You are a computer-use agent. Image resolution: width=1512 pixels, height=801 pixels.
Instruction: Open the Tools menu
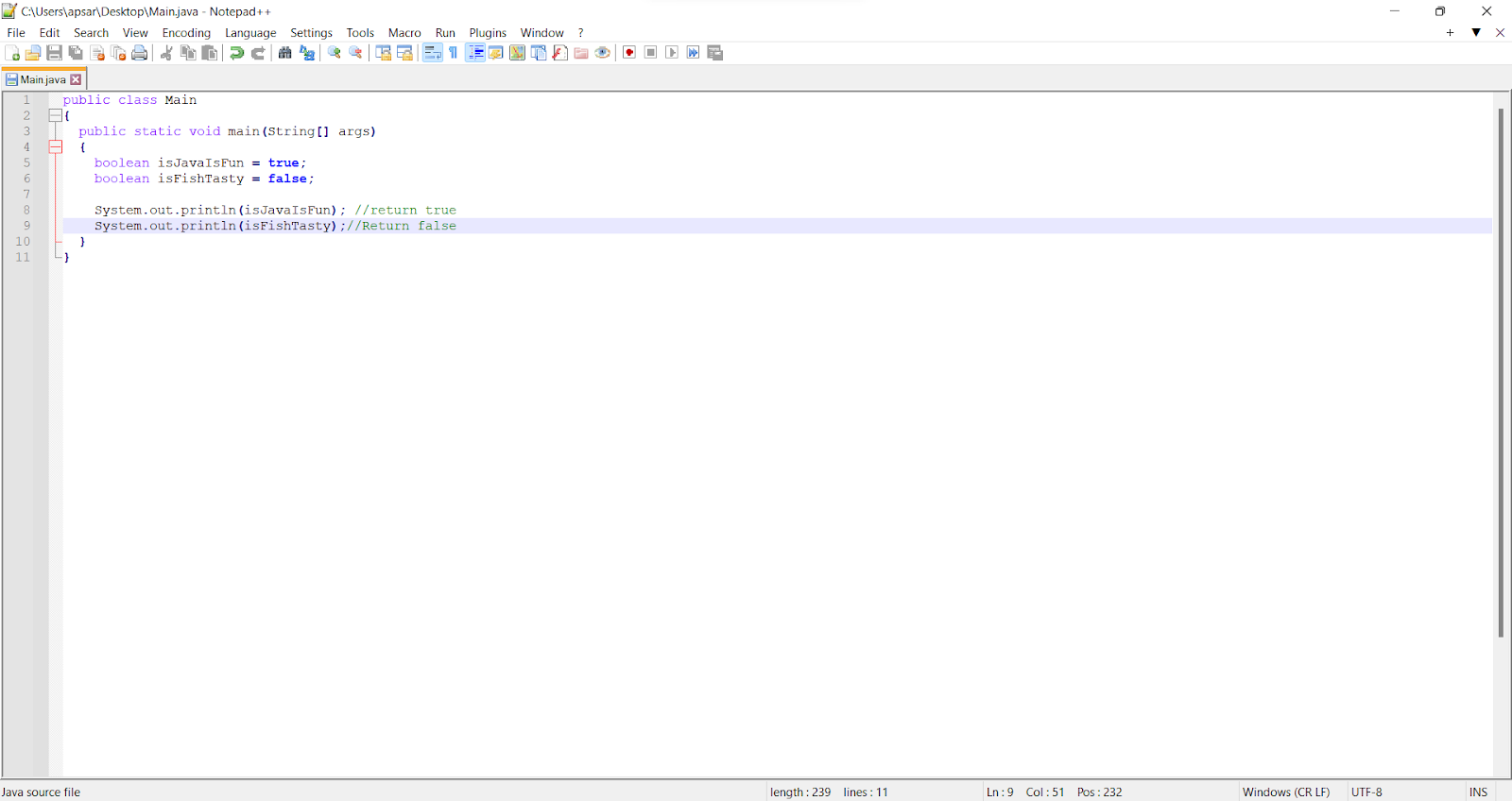[x=360, y=33]
